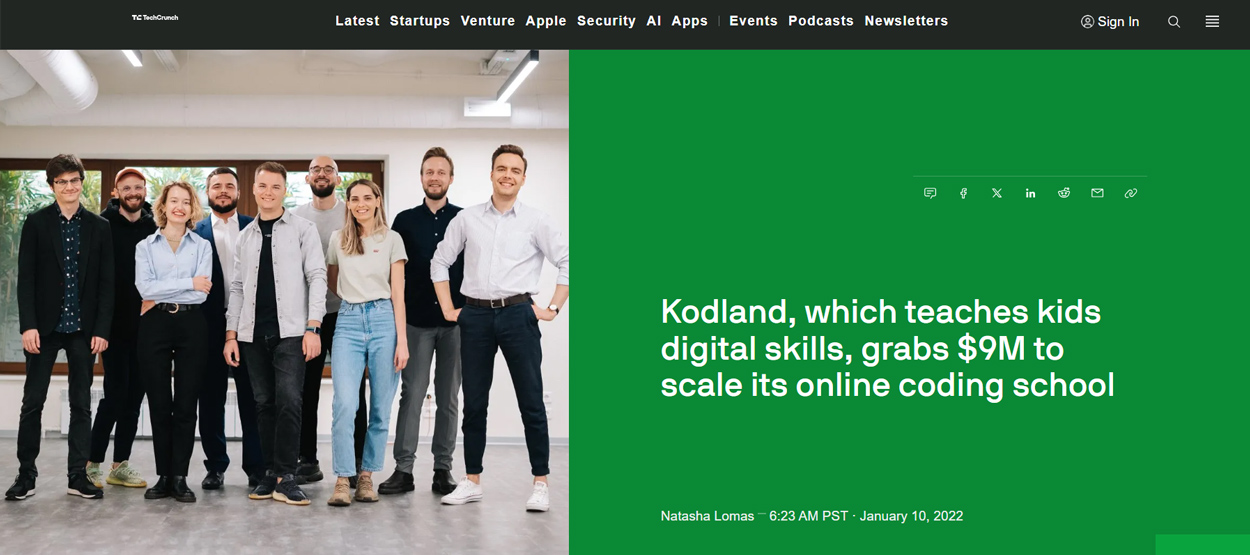Open the Startups section
This screenshot has height=555, width=1250.
(x=420, y=21)
